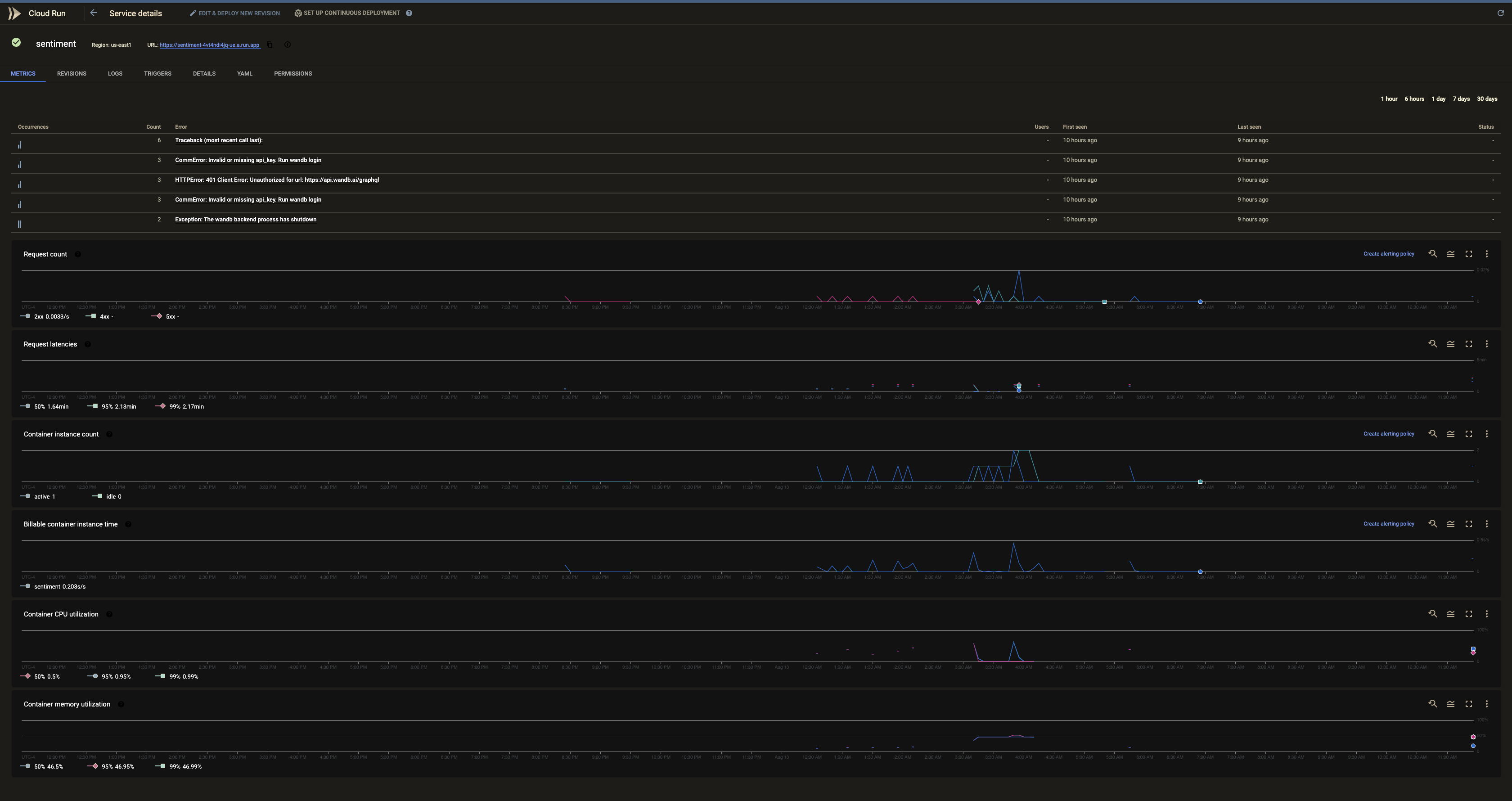1512x801 pixels.
Task: Open the more options menu for the Container memory utilization chart
Action: click(x=1486, y=704)
